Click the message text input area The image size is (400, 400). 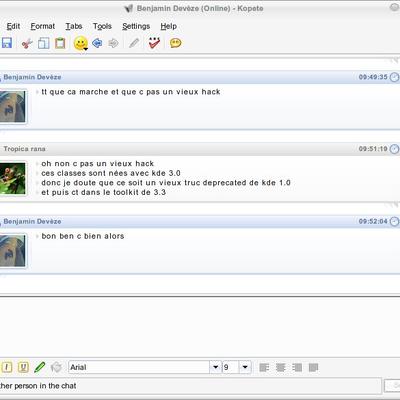pos(200,327)
